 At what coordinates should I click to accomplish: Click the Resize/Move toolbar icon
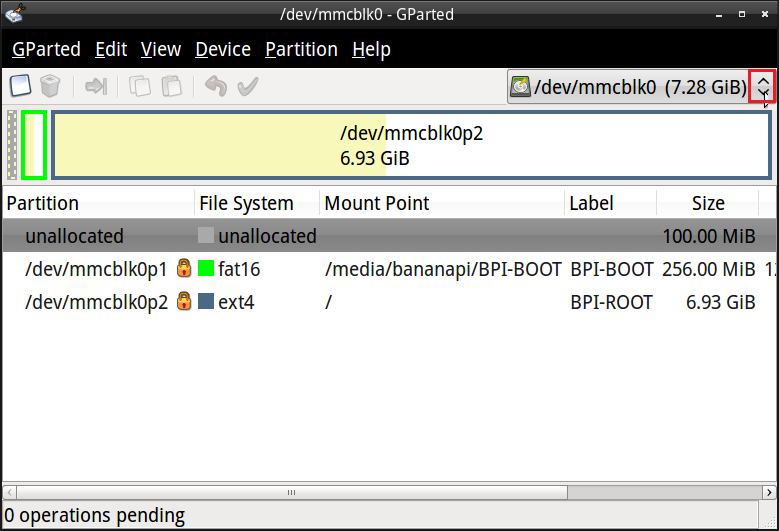click(96, 87)
